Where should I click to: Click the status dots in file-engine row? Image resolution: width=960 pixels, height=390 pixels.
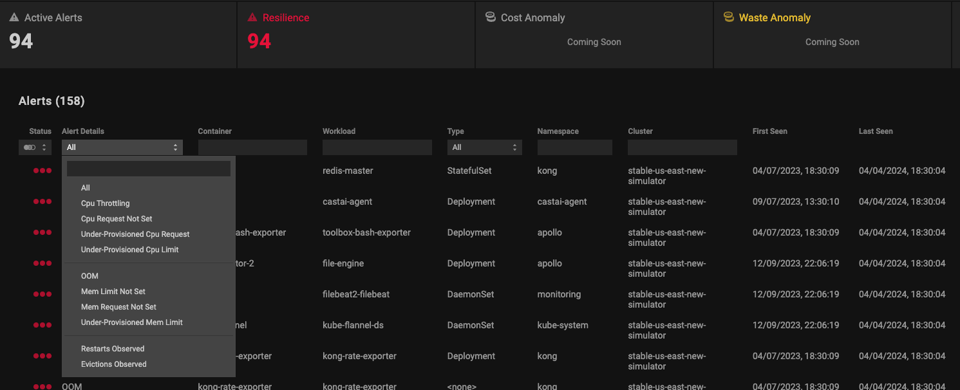[42, 263]
